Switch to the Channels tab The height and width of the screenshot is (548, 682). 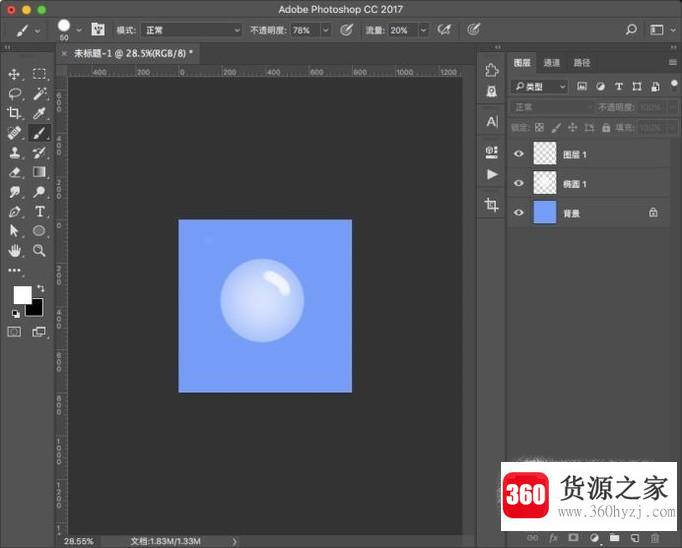(x=551, y=63)
